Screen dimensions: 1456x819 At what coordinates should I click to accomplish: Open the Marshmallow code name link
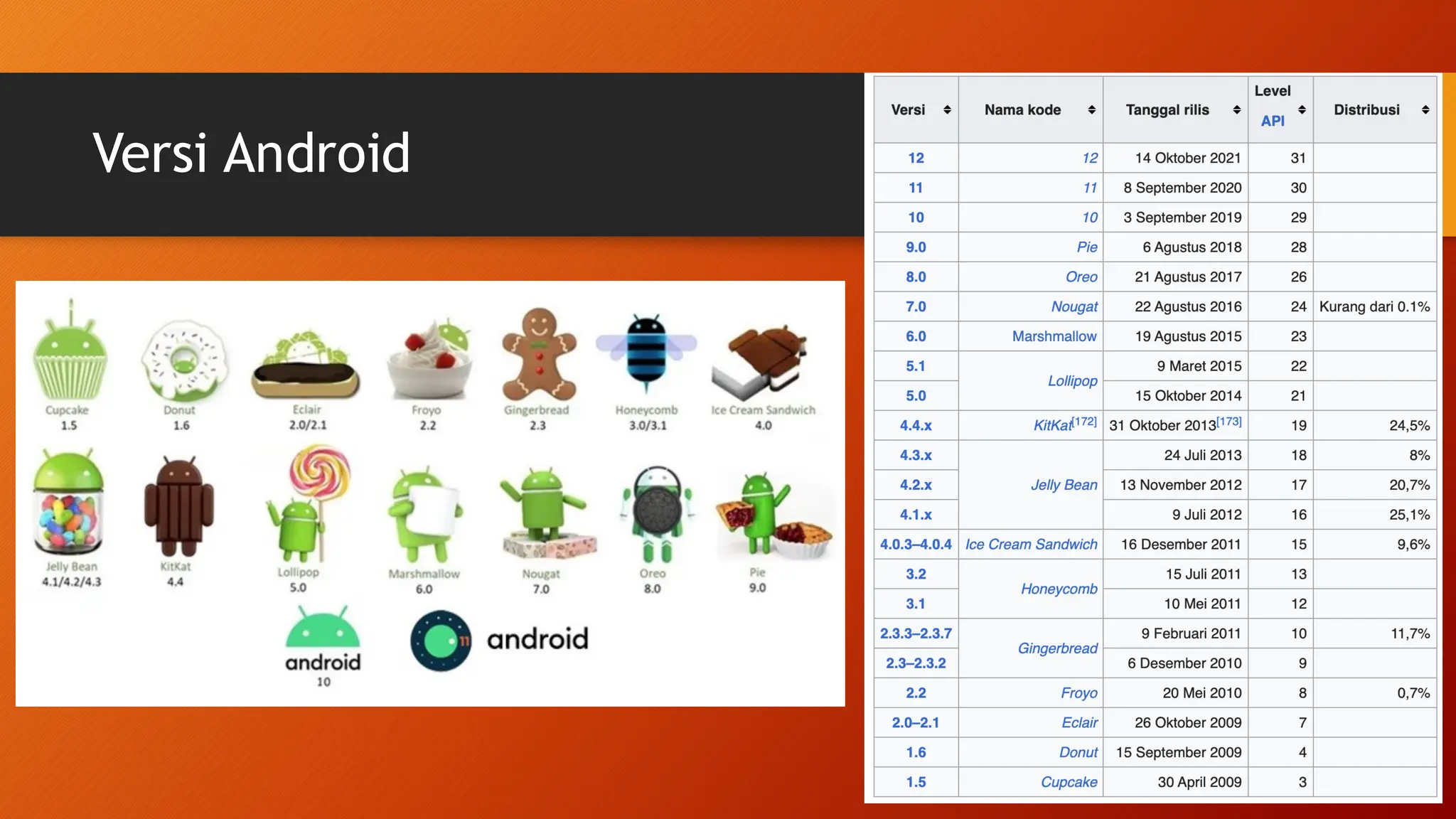(1054, 336)
